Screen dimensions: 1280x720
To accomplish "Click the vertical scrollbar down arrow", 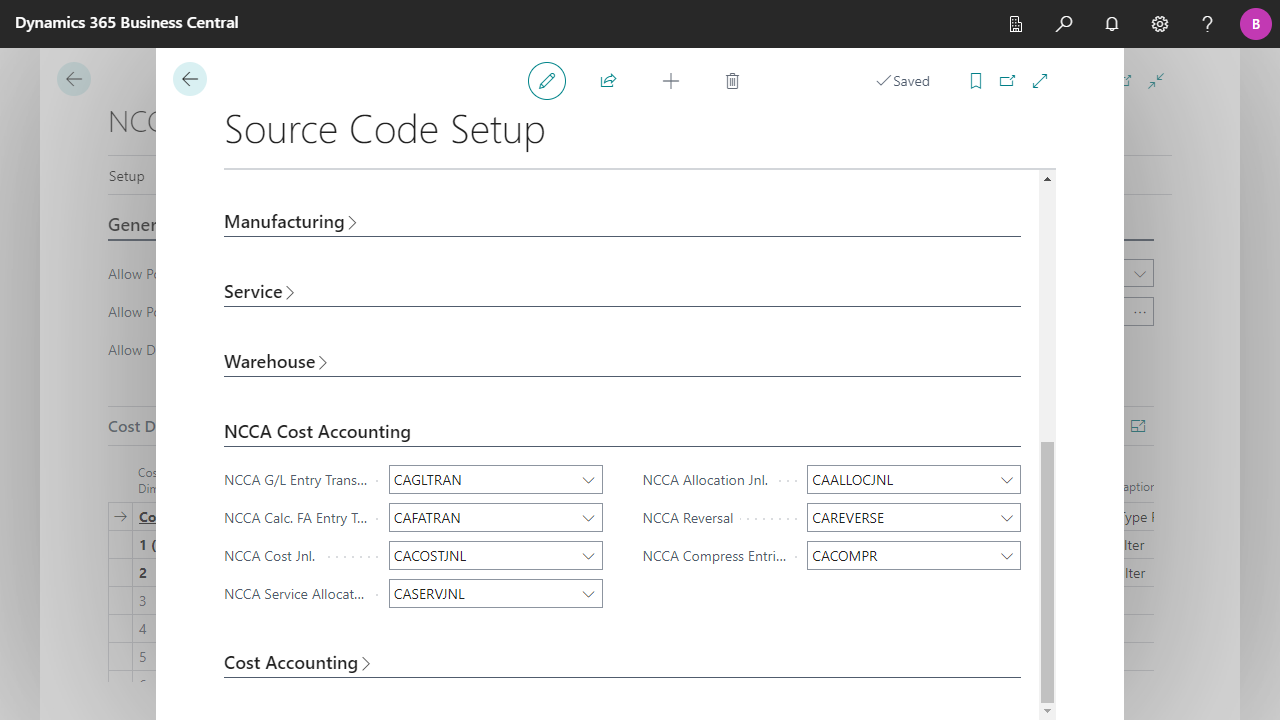I will (1047, 711).
